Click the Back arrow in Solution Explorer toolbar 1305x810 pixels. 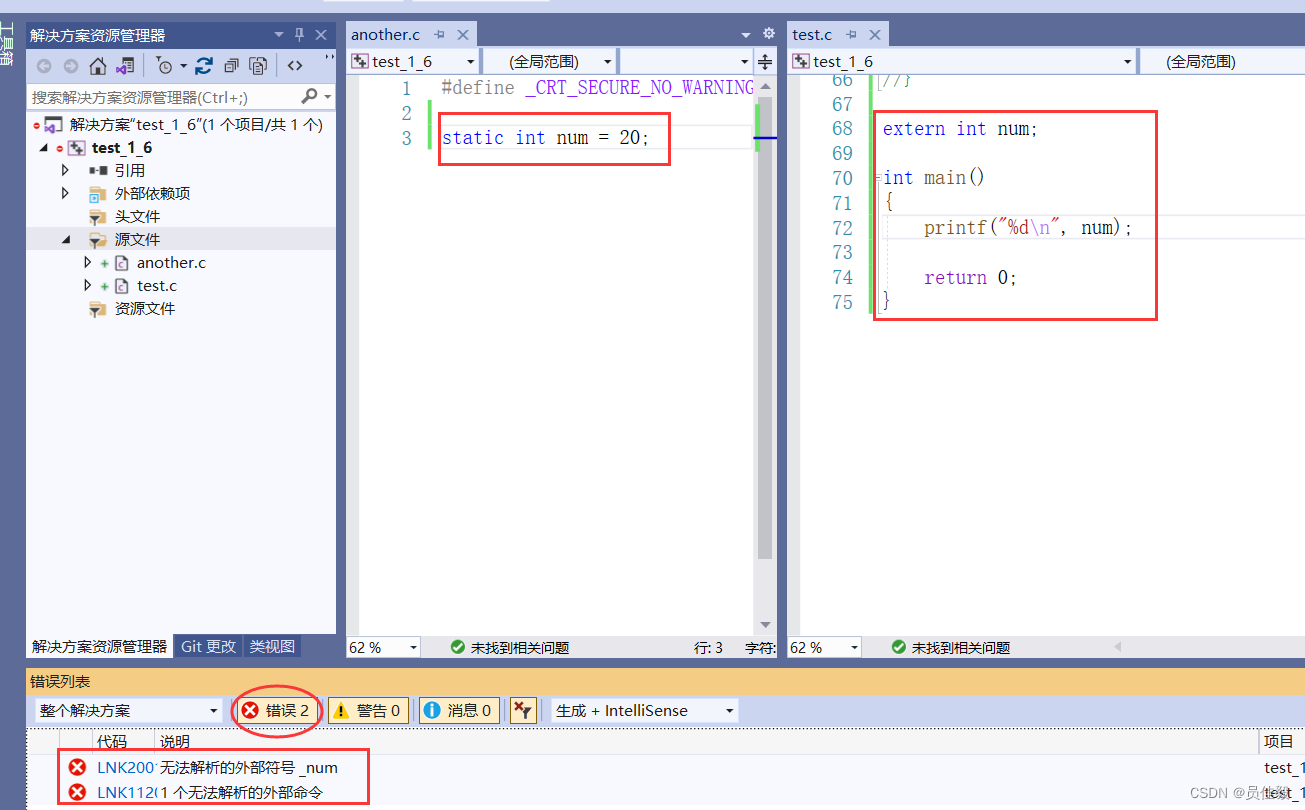tap(44, 66)
